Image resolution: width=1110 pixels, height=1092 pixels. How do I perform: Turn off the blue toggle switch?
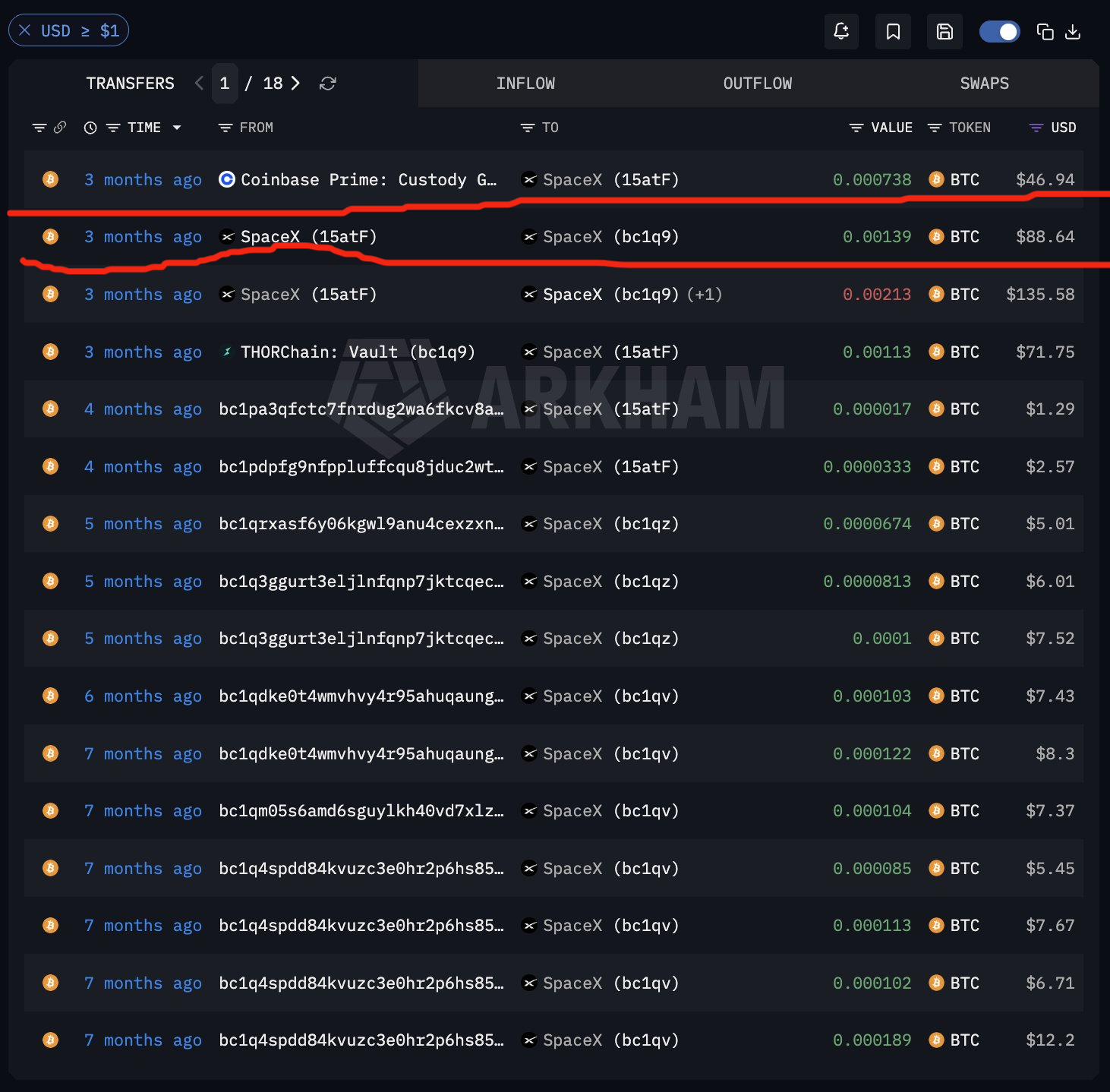(x=999, y=31)
